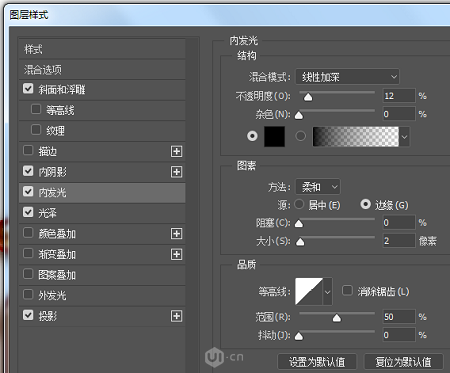Click the 大小 slider handle

[x=300, y=241]
